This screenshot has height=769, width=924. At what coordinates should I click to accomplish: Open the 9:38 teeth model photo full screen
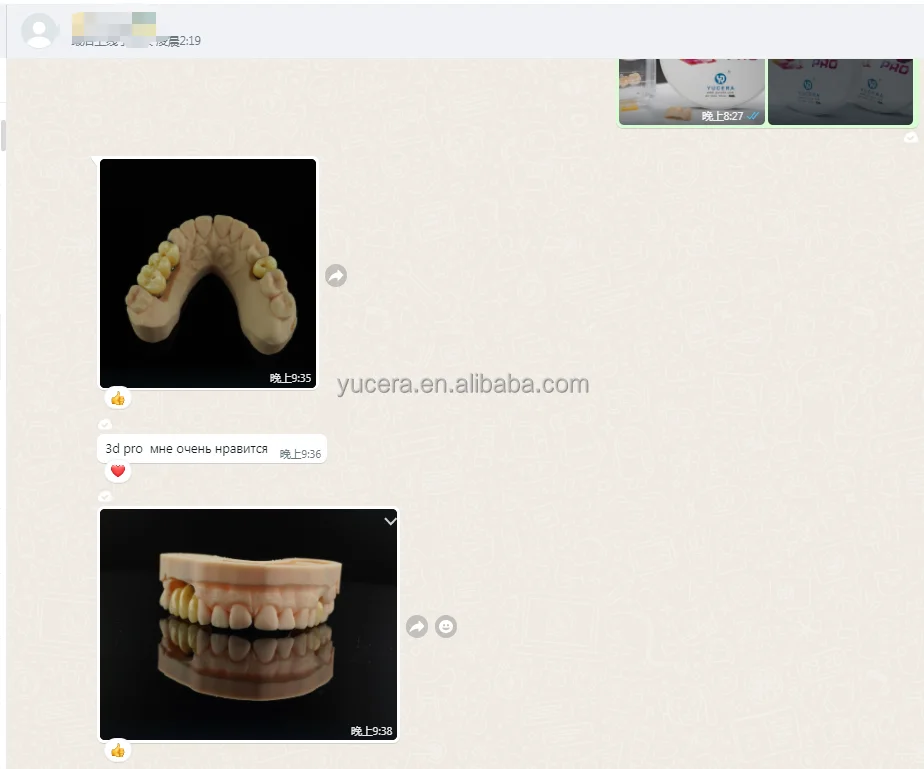[x=247, y=620]
